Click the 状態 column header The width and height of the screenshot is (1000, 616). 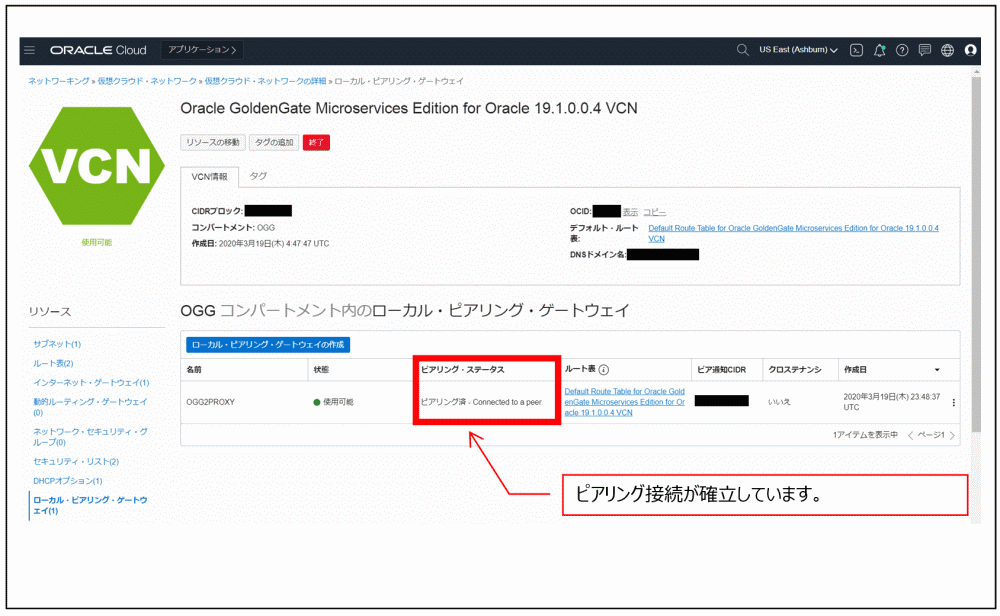tap(321, 370)
